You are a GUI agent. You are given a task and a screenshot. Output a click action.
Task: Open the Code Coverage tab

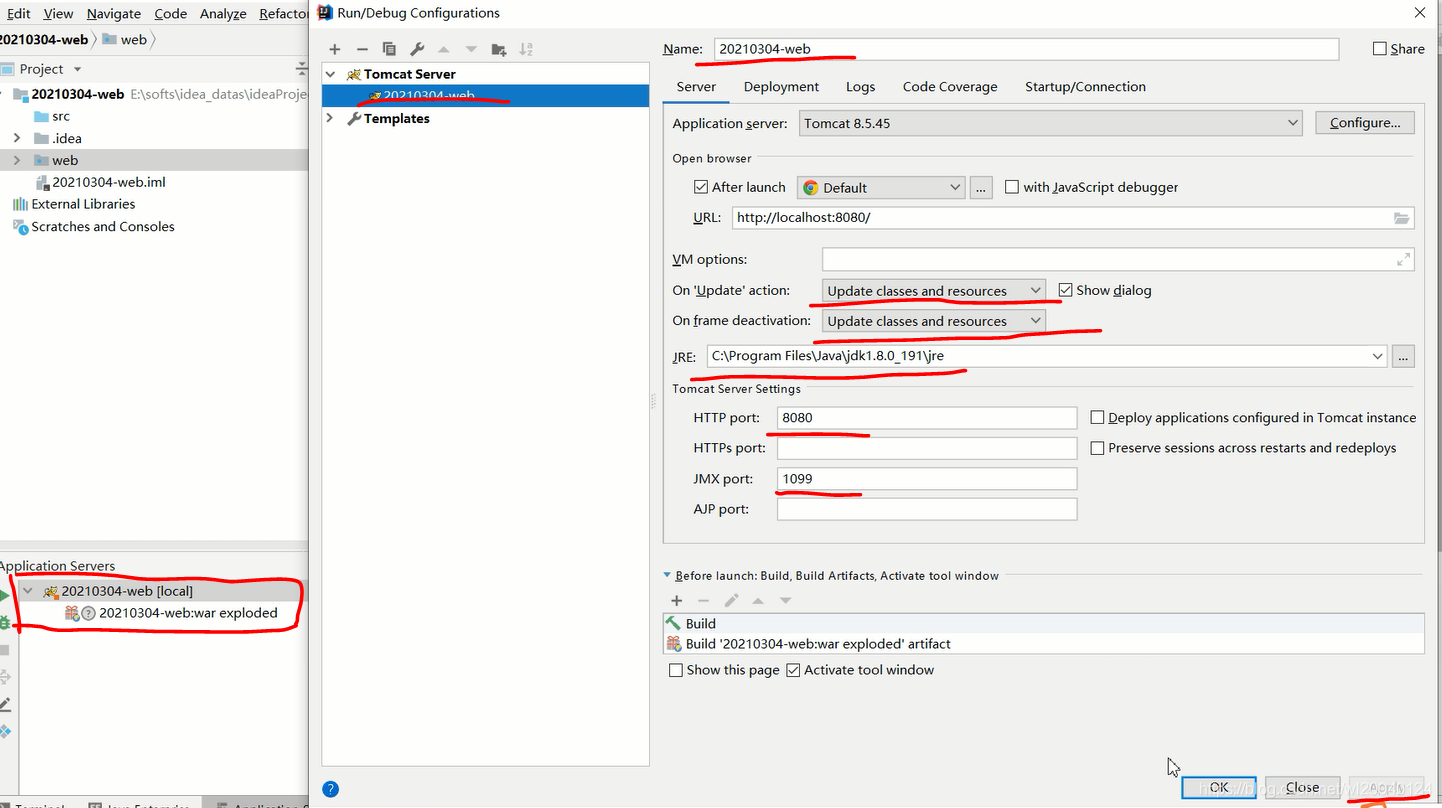click(x=950, y=87)
